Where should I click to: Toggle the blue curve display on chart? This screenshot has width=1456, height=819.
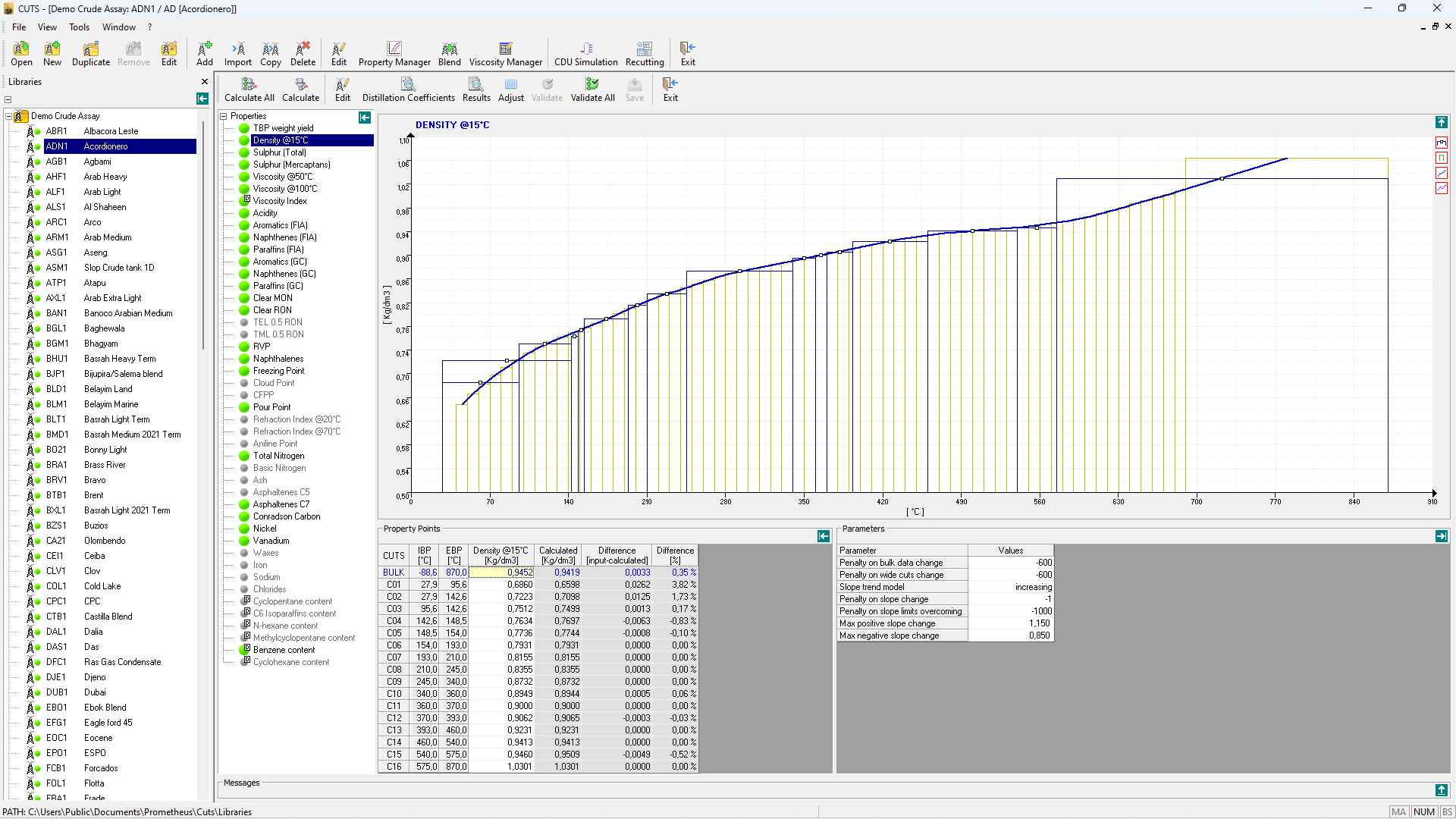click(1441, 173)
